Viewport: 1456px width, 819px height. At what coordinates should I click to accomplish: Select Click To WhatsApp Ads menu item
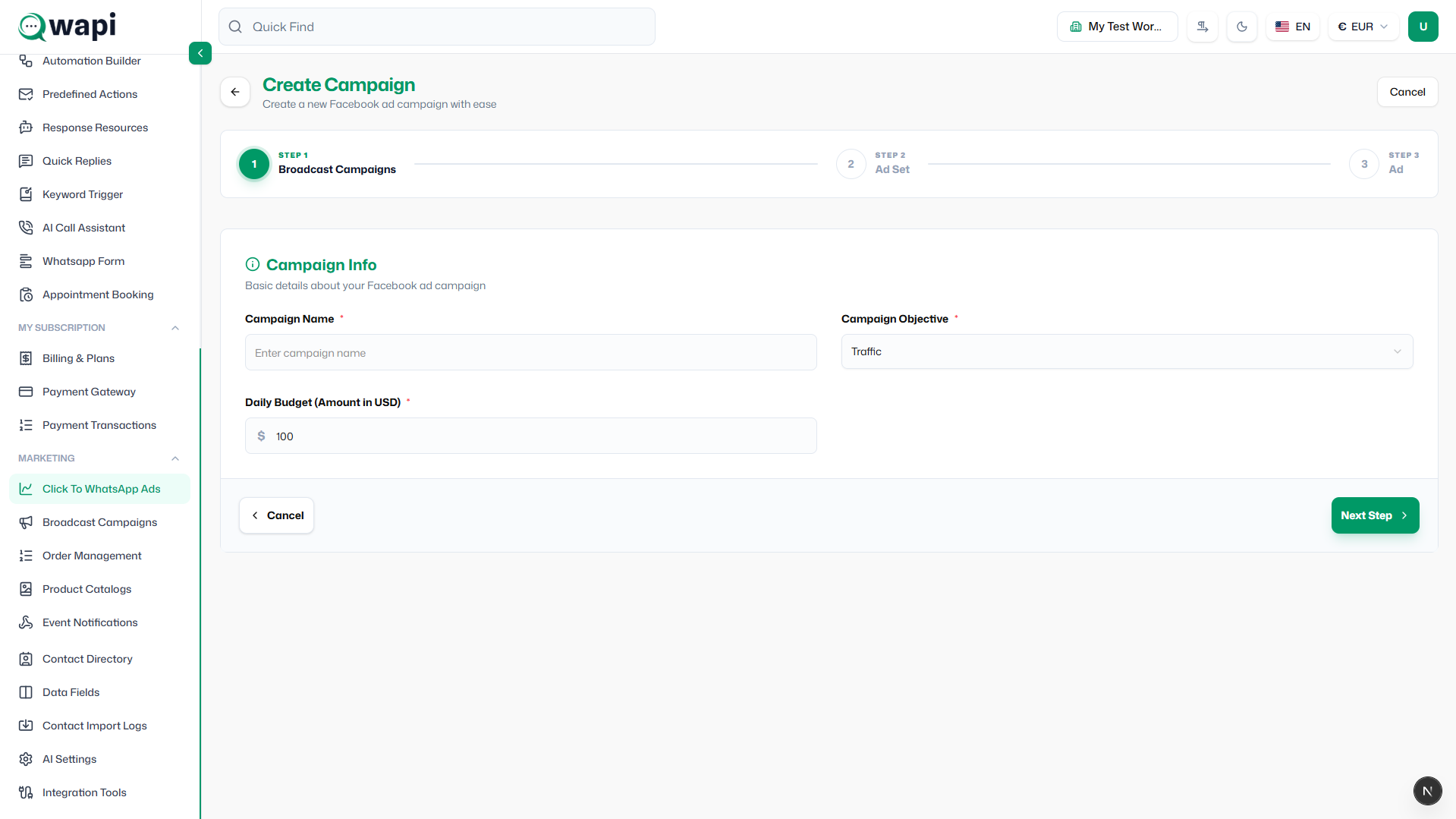[x=99, y=489]
